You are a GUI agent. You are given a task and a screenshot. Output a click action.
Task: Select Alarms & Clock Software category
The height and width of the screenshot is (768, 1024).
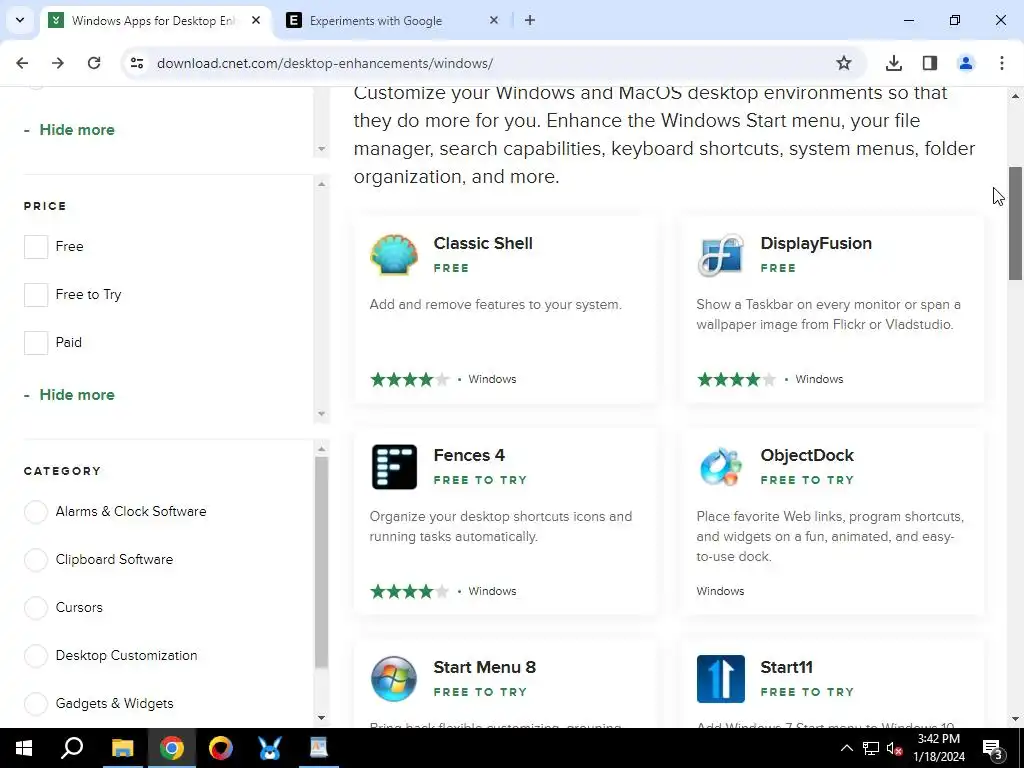[x=36, y=511]
